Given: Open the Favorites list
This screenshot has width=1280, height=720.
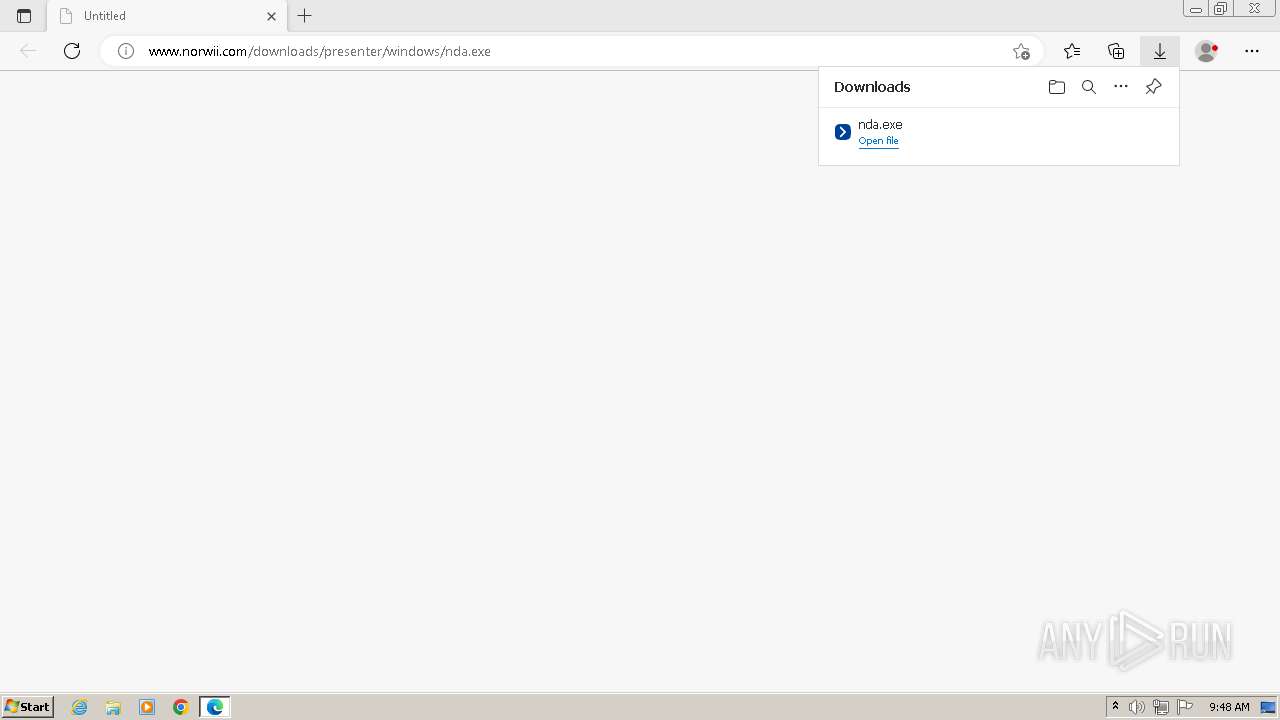Looking at the screenshot, I should click(x=1072, y=51).
